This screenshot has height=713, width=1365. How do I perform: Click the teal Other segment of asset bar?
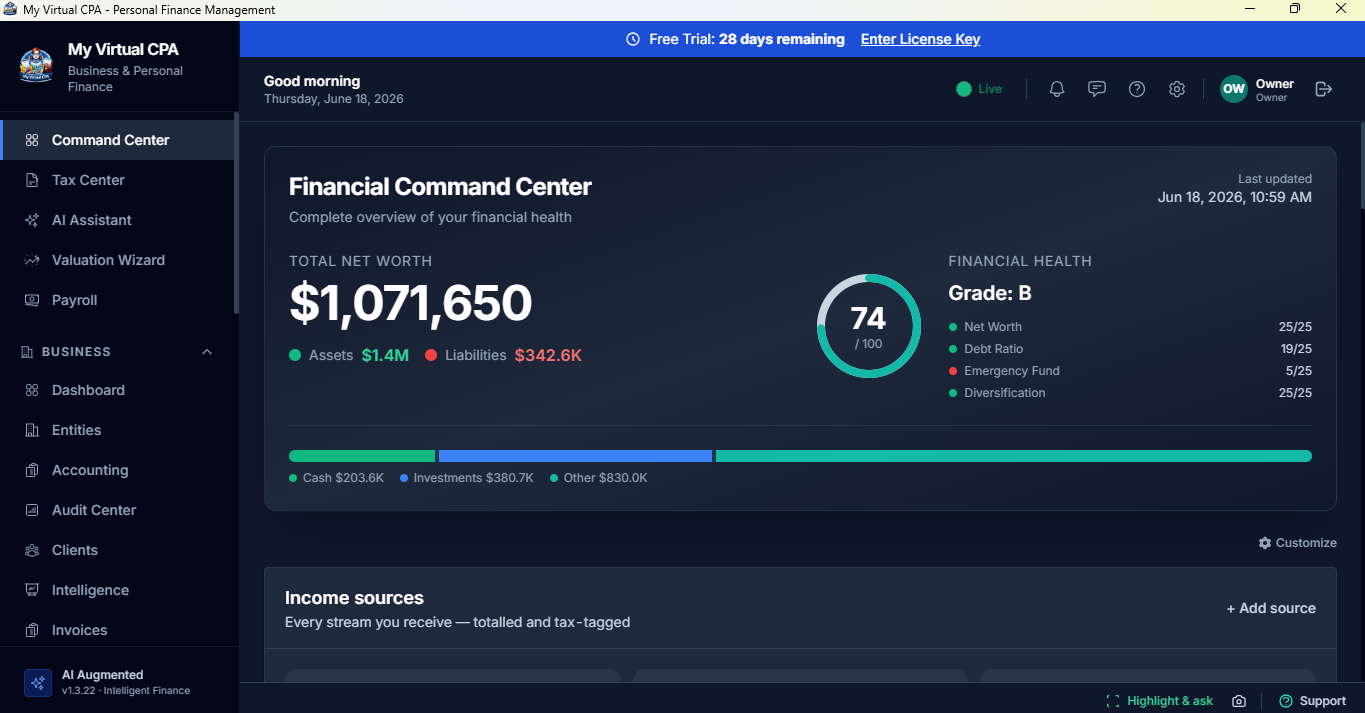click(x=1014, y=456)
